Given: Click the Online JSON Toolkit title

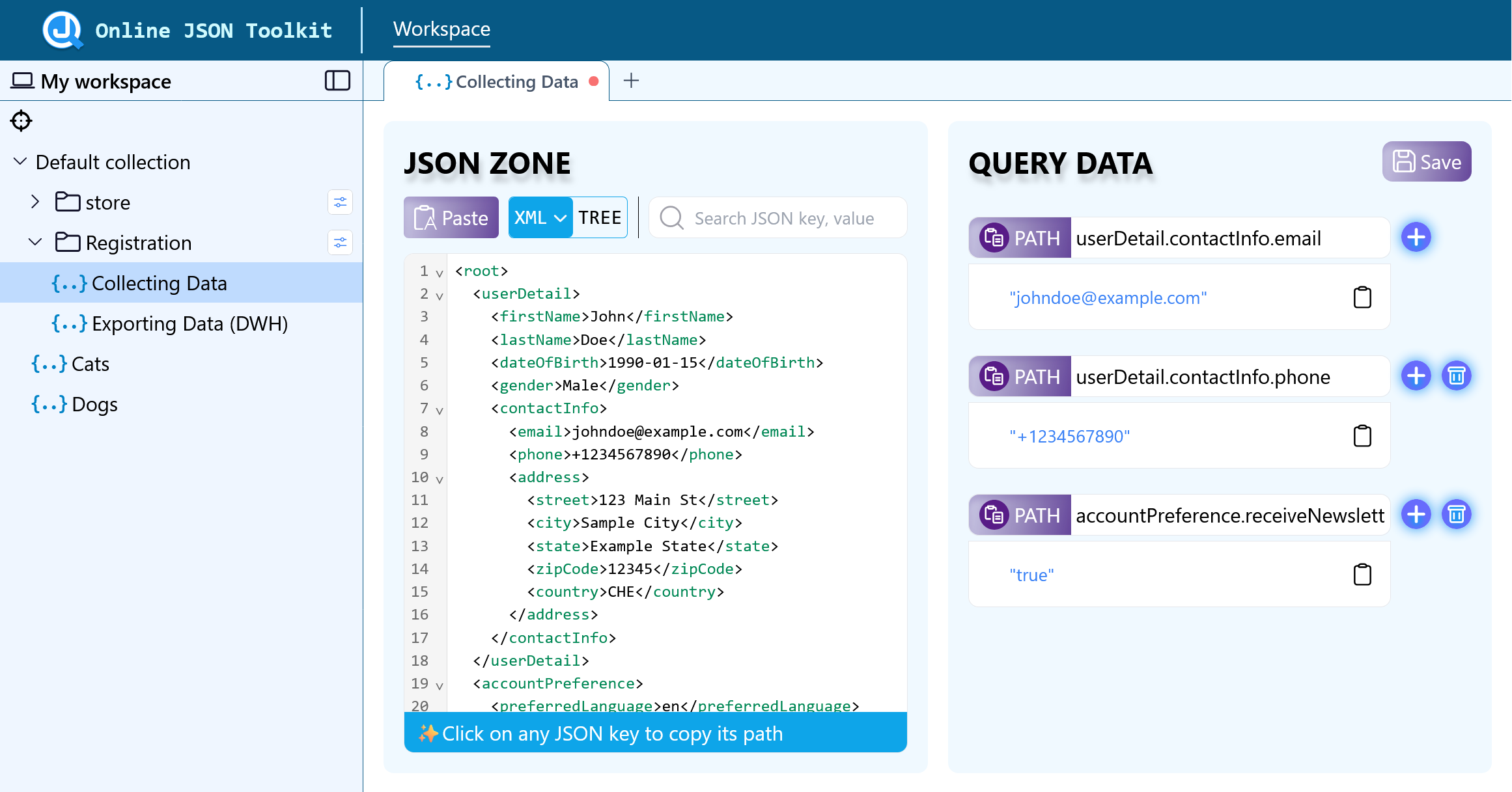Looking at the screenshot, I should pyautogui.click(x=214, y=31).
